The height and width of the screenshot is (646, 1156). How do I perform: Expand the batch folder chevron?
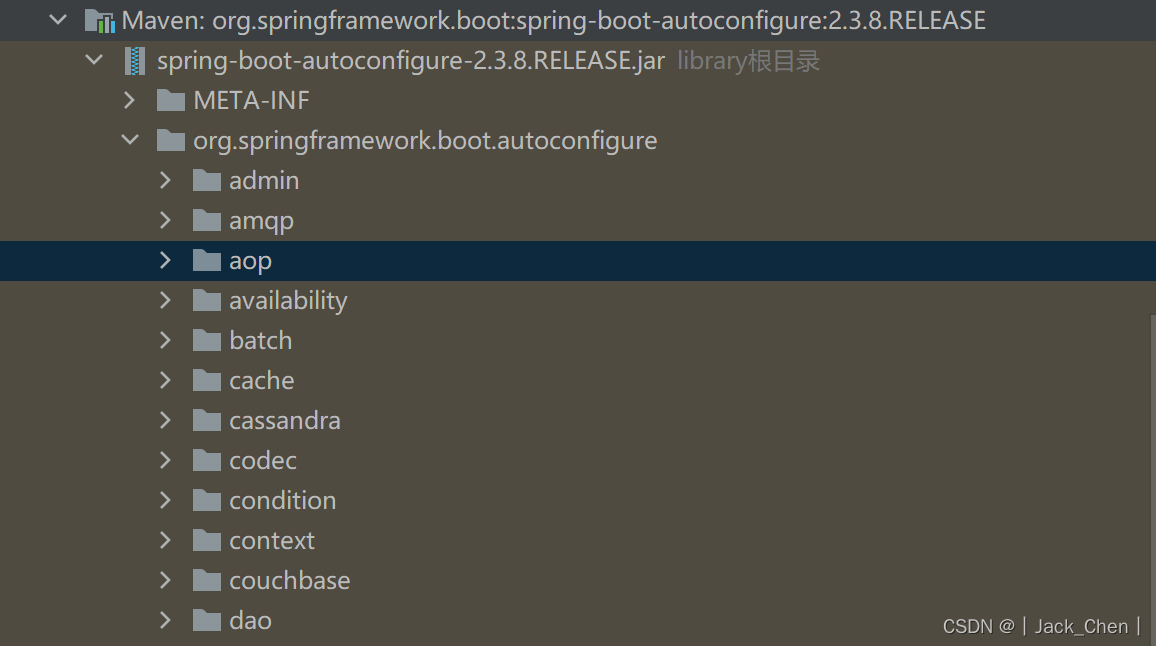[165, 340]
